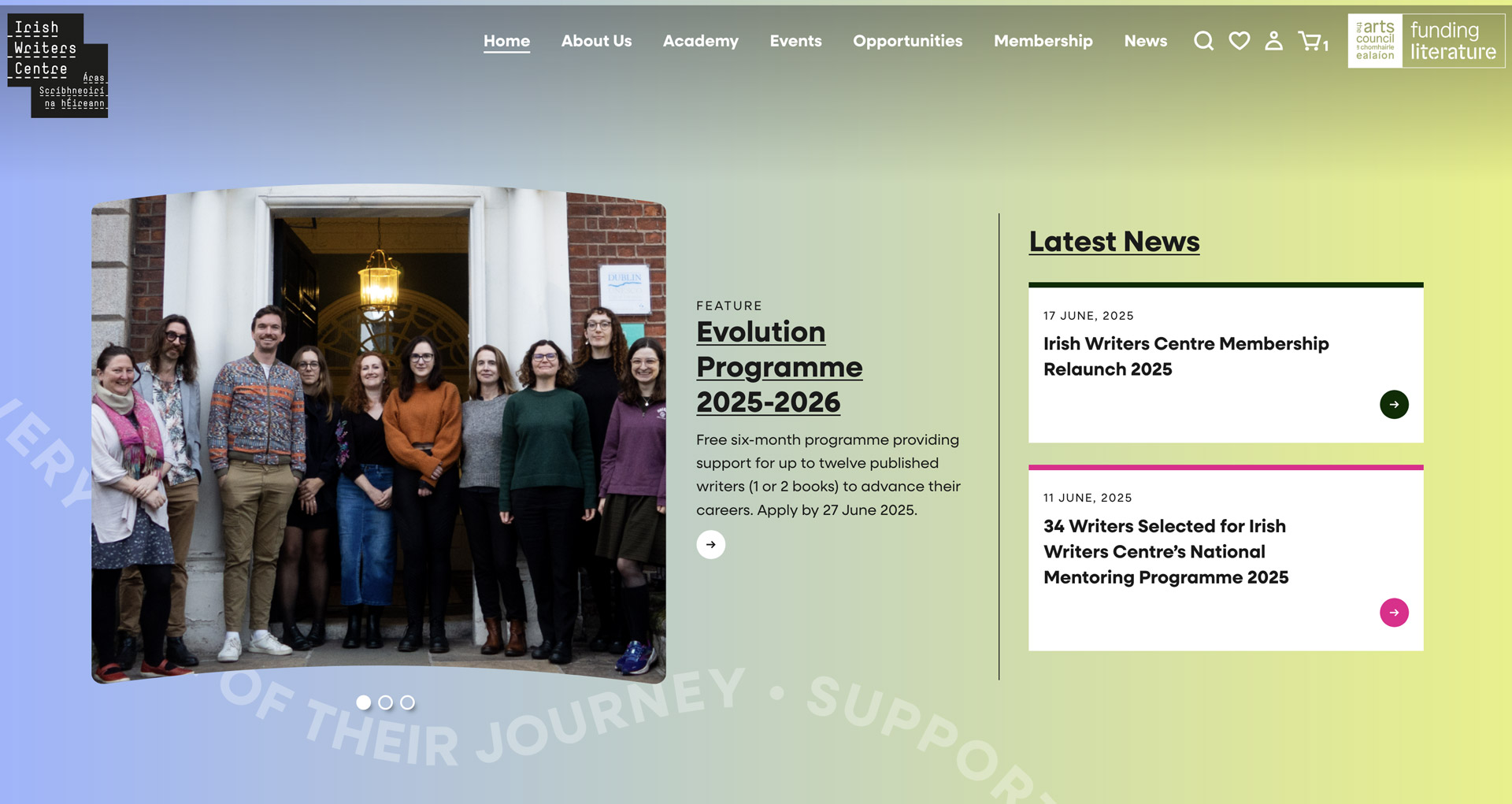Read Irish Writers Centre Membership Relaunch 2025
Image resolution: width=1512 pixels, height=804 pixels.
[1186, 357]
